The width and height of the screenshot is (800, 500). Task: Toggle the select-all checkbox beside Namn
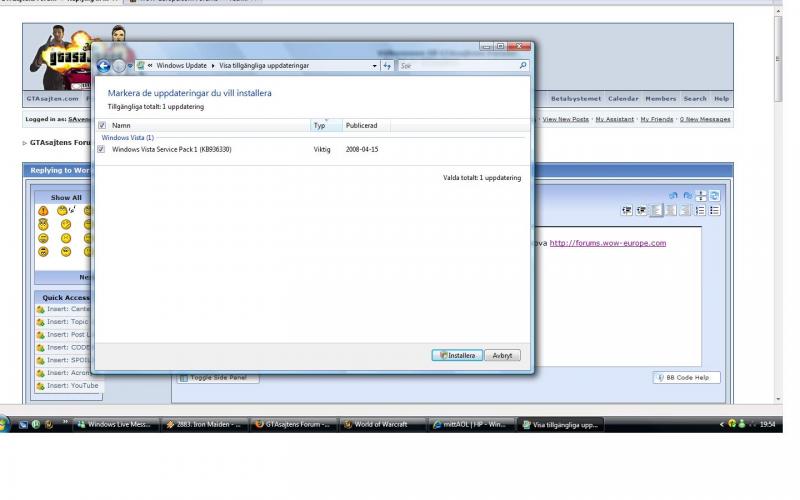pyautogui.click(x=102, y=126)
